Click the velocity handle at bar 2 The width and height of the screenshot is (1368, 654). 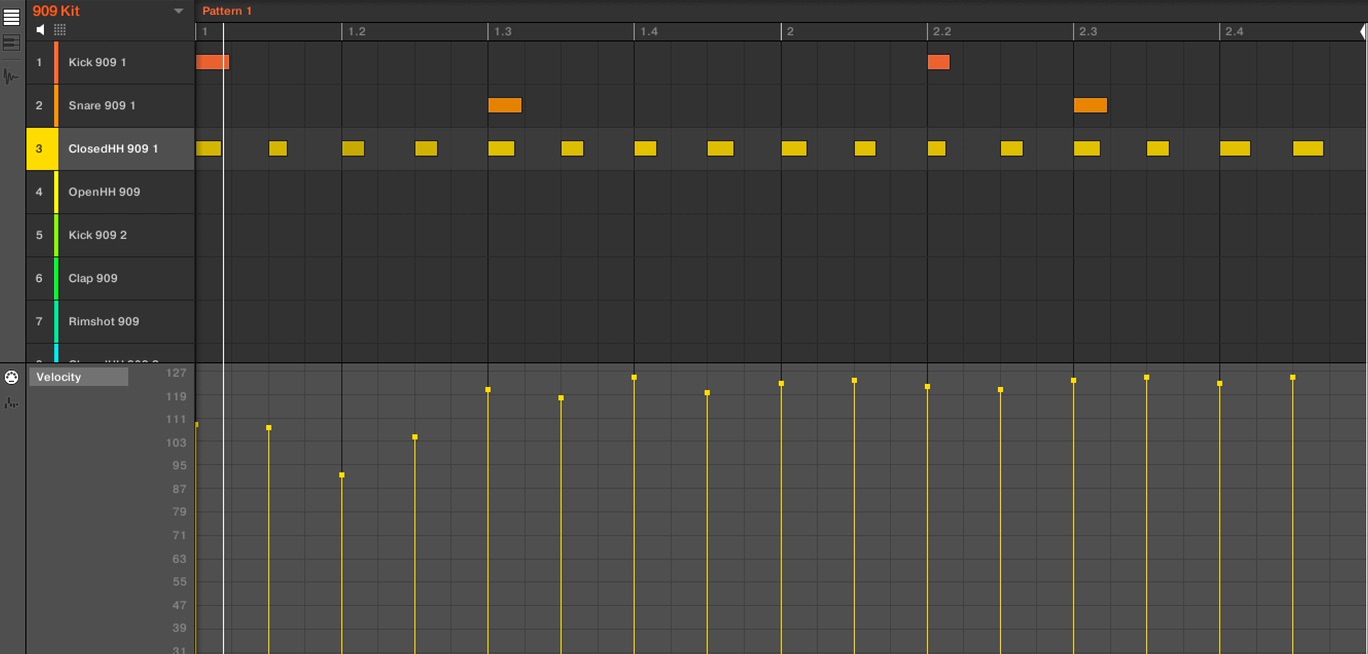tap(781, 384)
